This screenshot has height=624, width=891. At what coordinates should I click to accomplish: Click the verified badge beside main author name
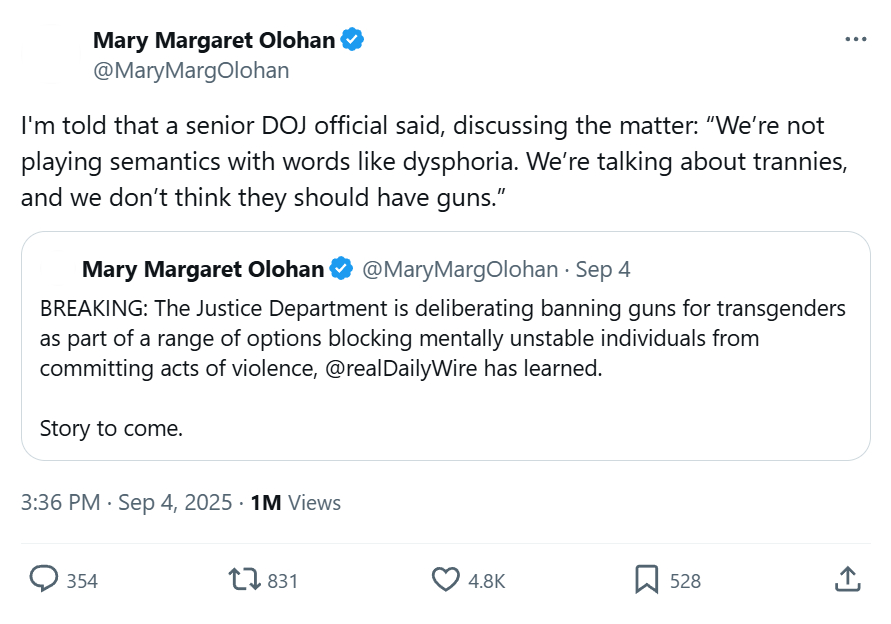353,40
